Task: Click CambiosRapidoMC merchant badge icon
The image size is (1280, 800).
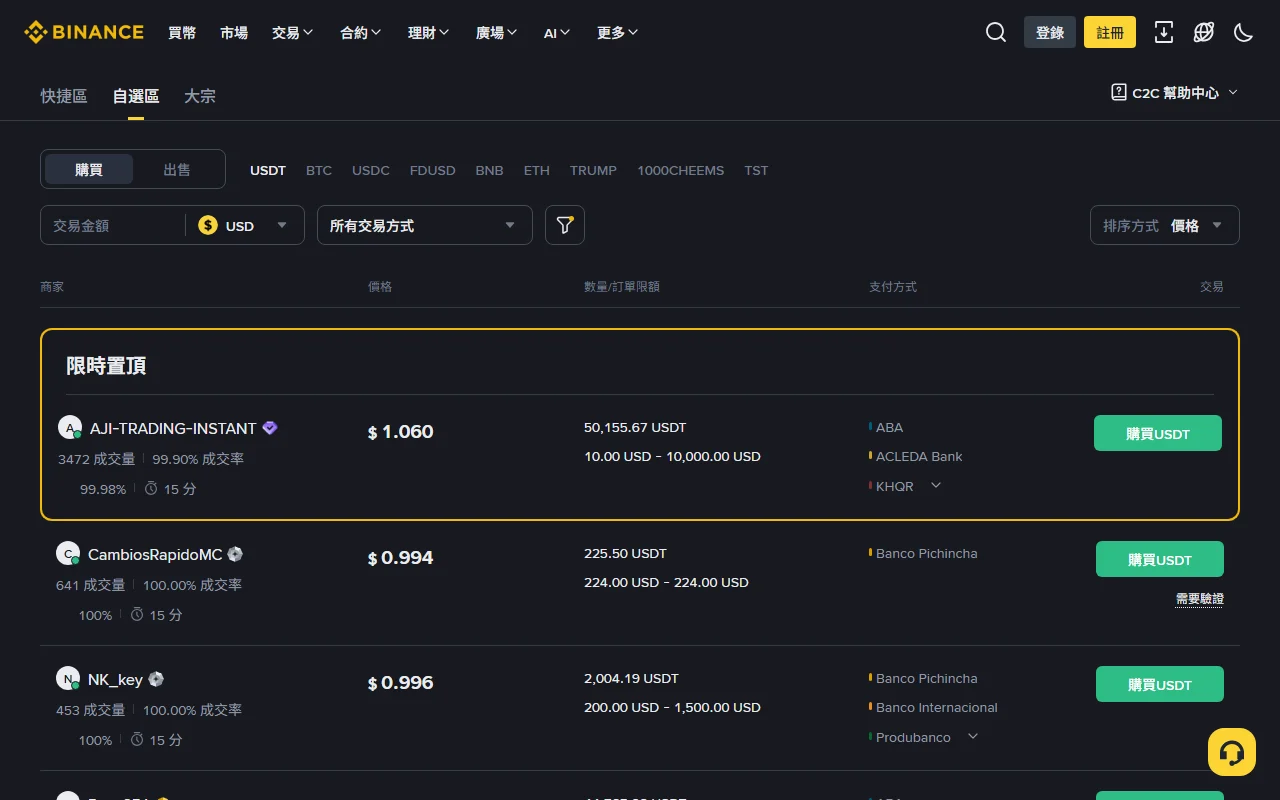Action: pos(235,554)
